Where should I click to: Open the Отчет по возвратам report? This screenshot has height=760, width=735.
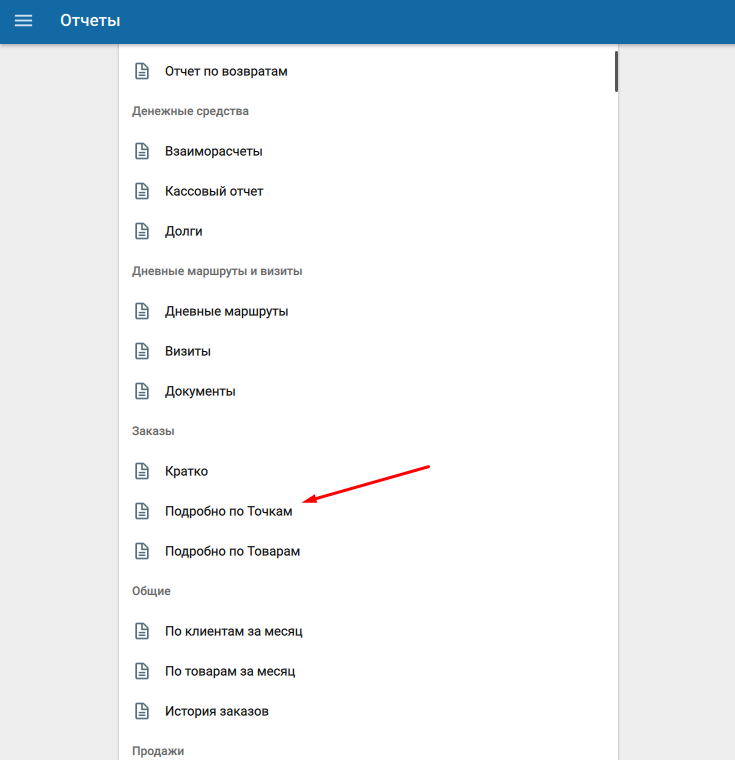point(226,71)
